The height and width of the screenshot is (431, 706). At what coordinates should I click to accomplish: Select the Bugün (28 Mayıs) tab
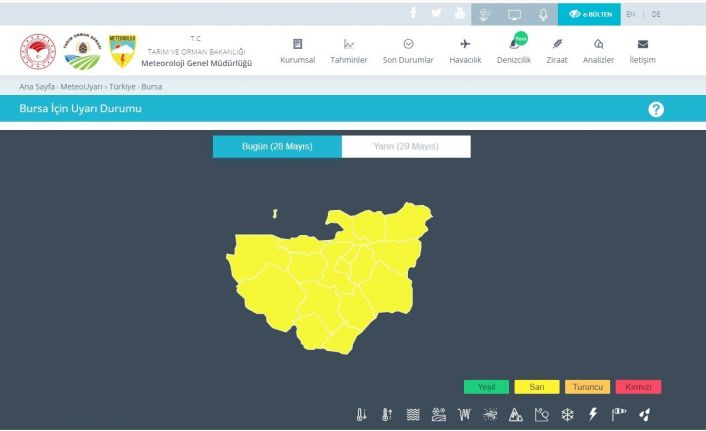(277, 147)
